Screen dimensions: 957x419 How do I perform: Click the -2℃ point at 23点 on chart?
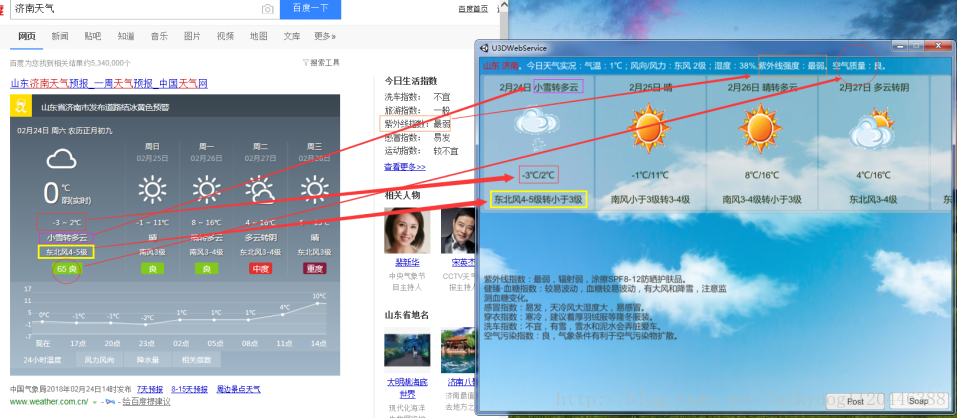145,324
